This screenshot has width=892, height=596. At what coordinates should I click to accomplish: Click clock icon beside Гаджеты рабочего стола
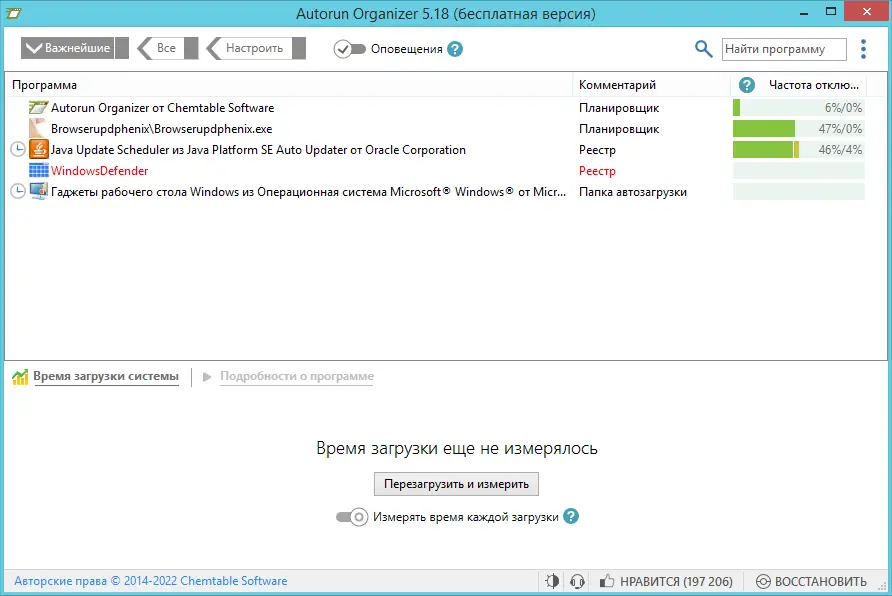coord(18,192)
